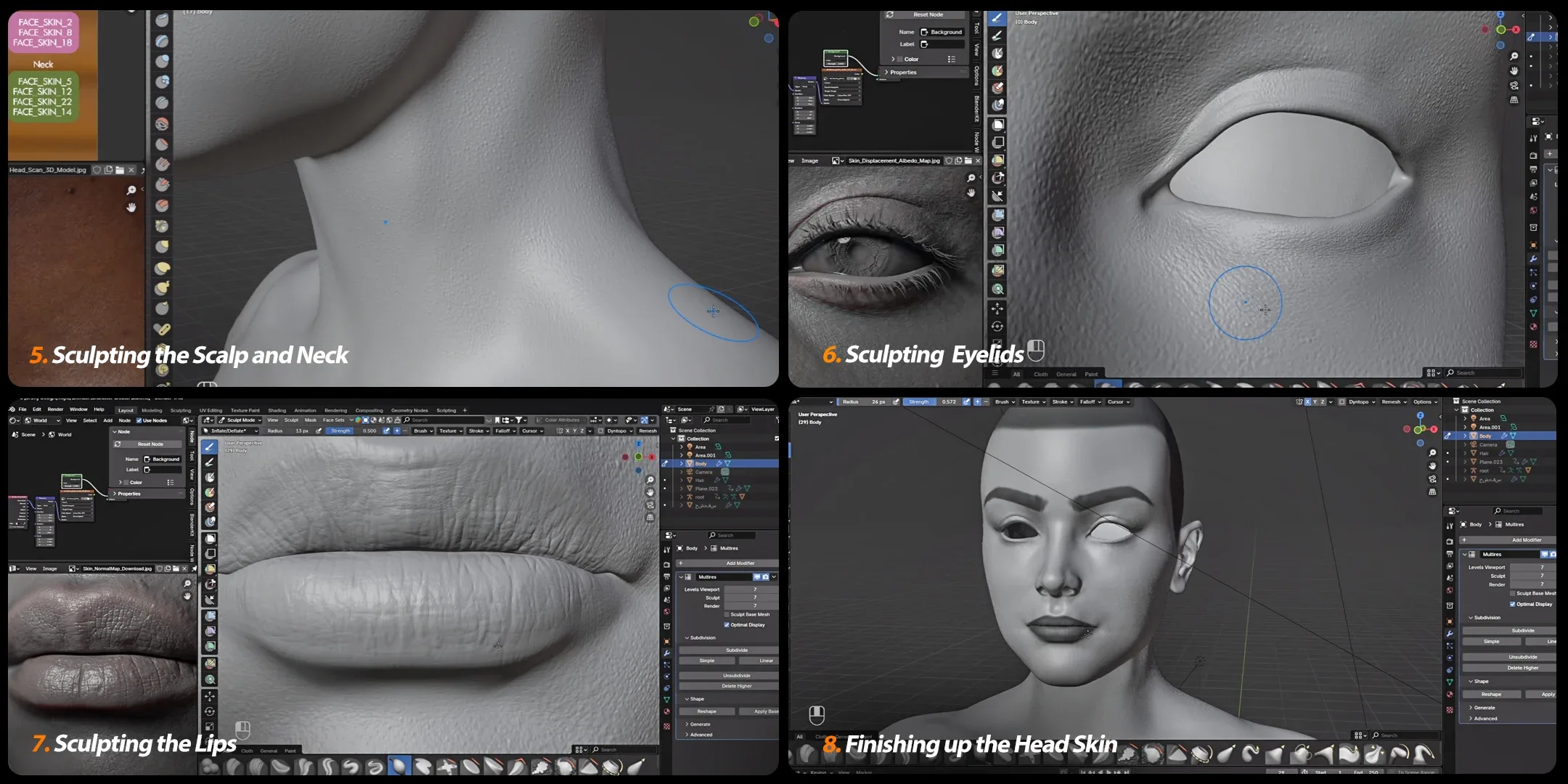Viewport: 1568px width, 784px height.
Task: Expand the Advanced section in the Multires modifier
Action: pos(701,735)
